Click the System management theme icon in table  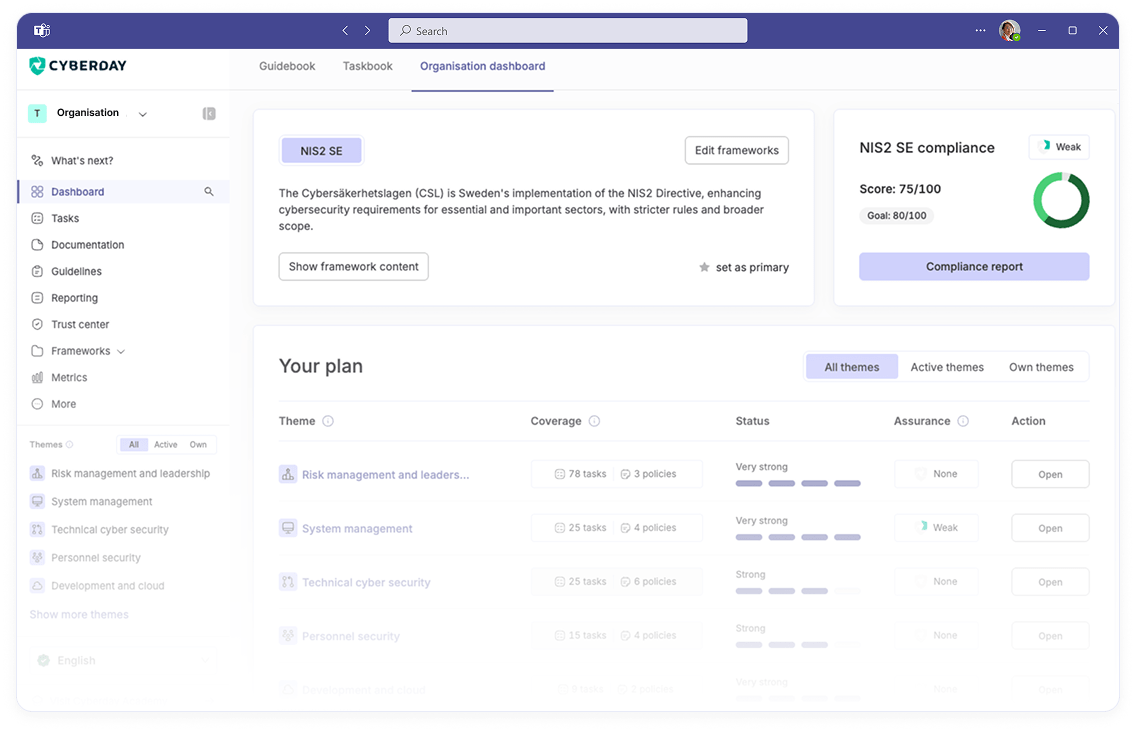tap(288, 528)
